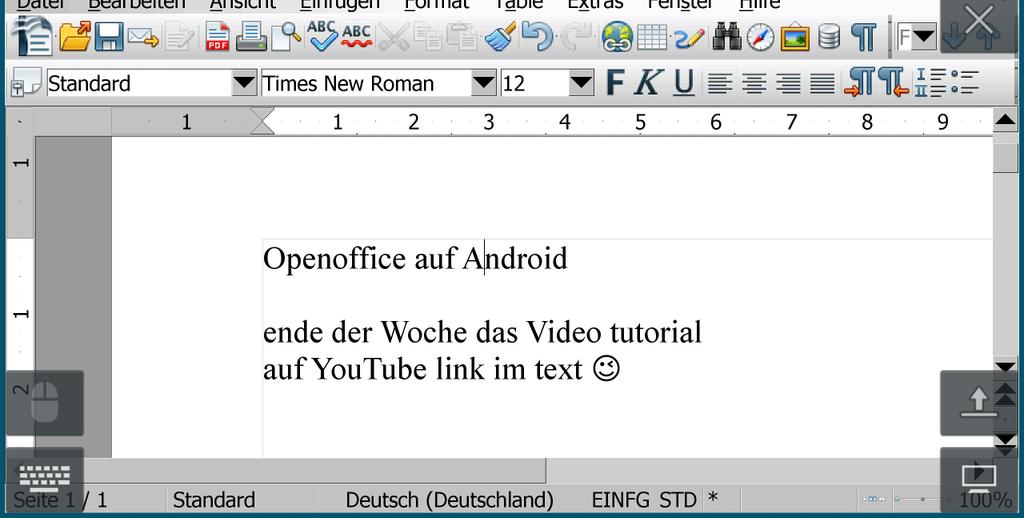1024x518 pixels.
Task: Toggle AutoSpellcheck with the red-wave ABC icon
Action: pyautogui.click(x=357, y=37)
